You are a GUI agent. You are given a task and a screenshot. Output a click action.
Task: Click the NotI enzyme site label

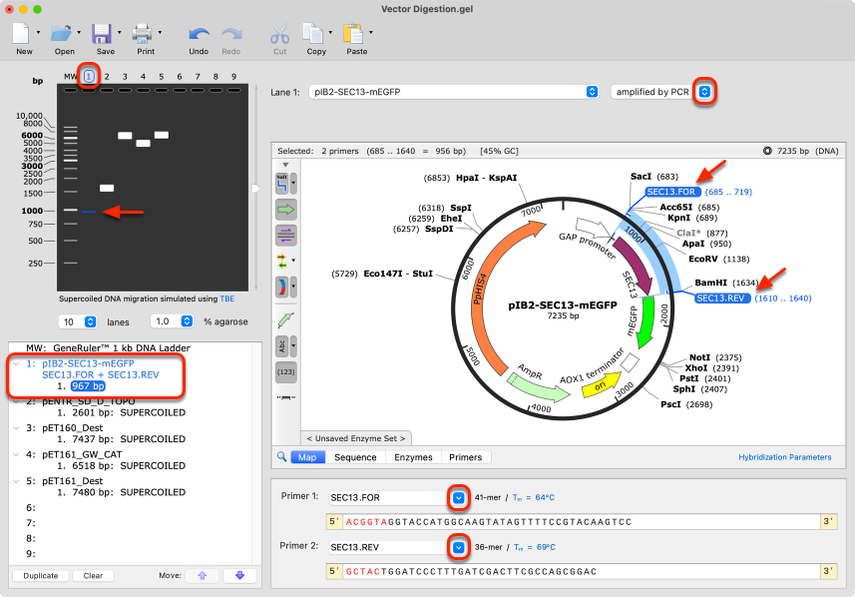pos(700,358)
